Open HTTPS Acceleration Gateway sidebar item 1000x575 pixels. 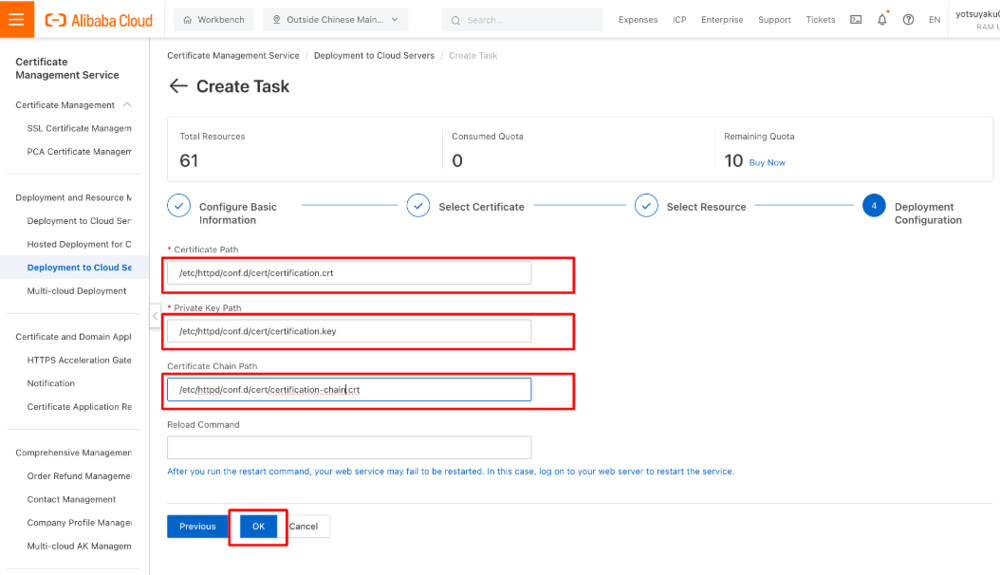79,360
